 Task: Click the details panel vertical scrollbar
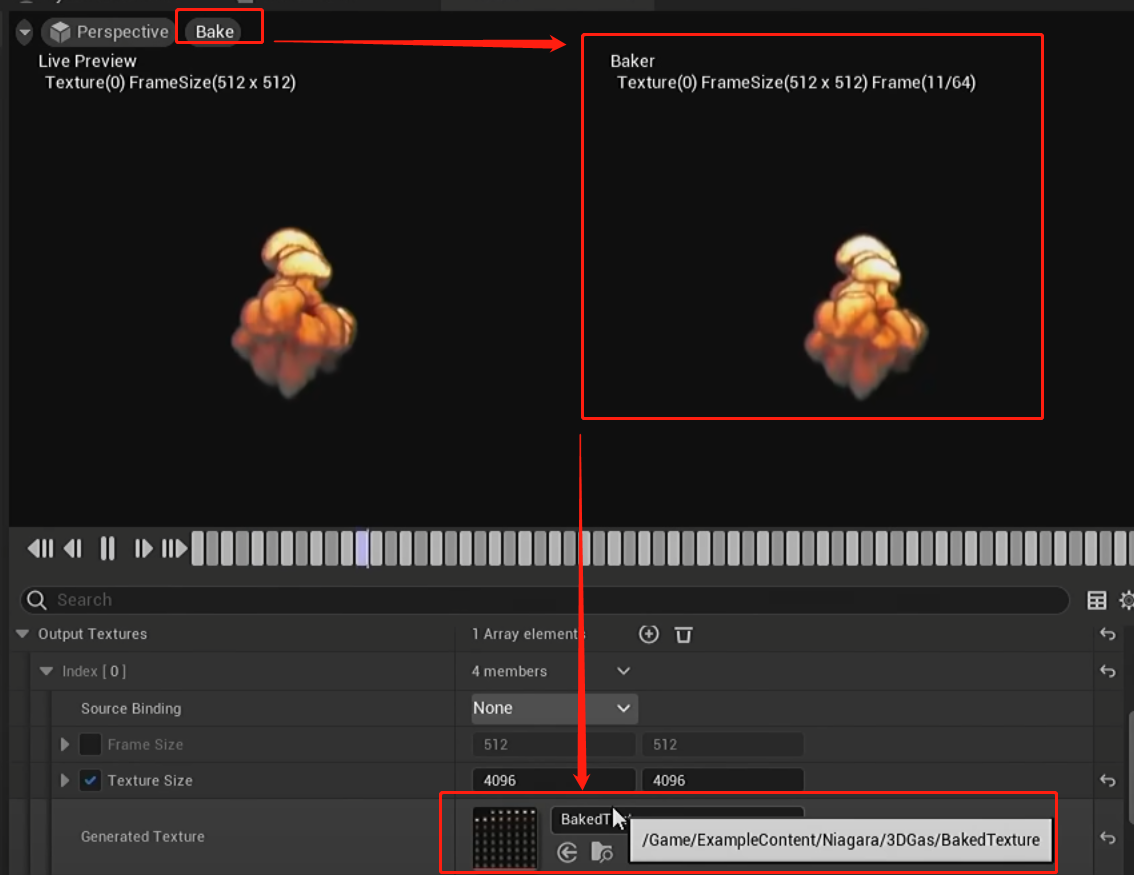(1130, 768)
